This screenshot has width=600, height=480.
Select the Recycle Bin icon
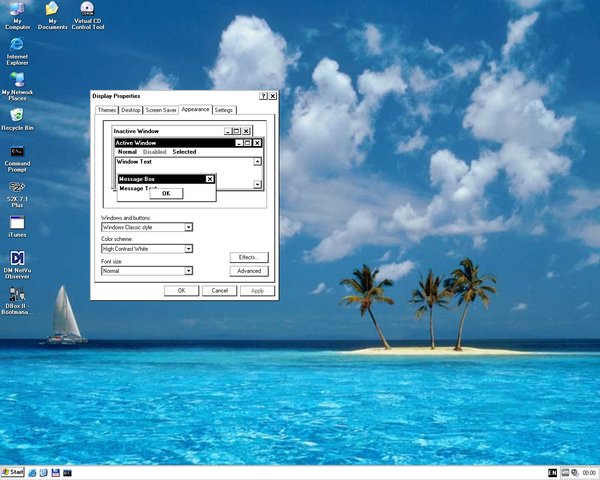pos(17,119)
